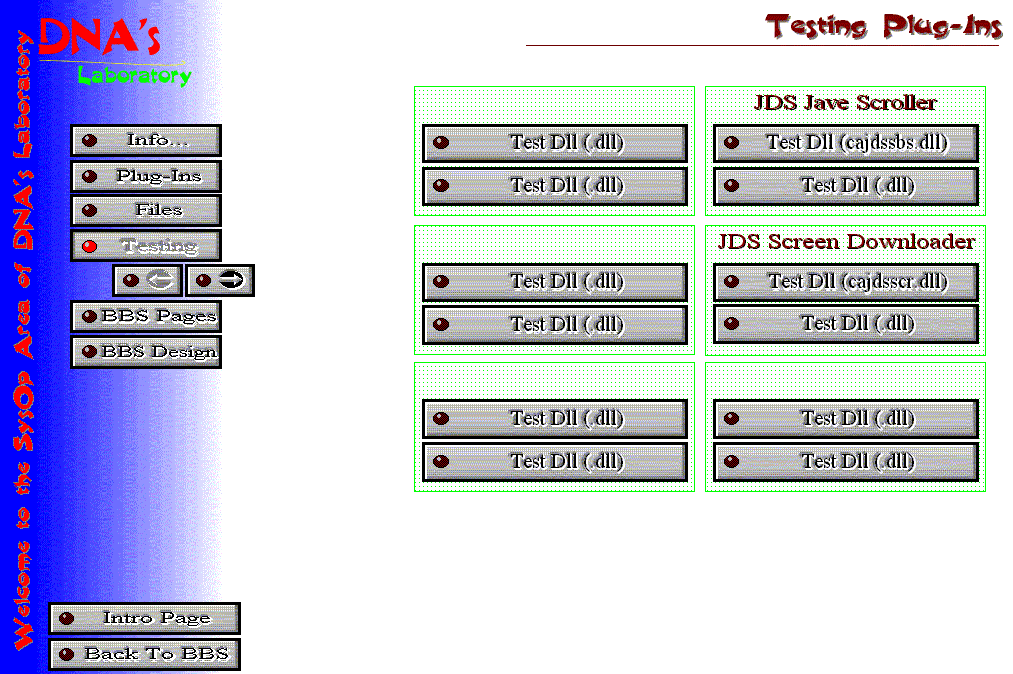Go to the Files section
The image size is (1013, 674).
click(x=146, y=211)
